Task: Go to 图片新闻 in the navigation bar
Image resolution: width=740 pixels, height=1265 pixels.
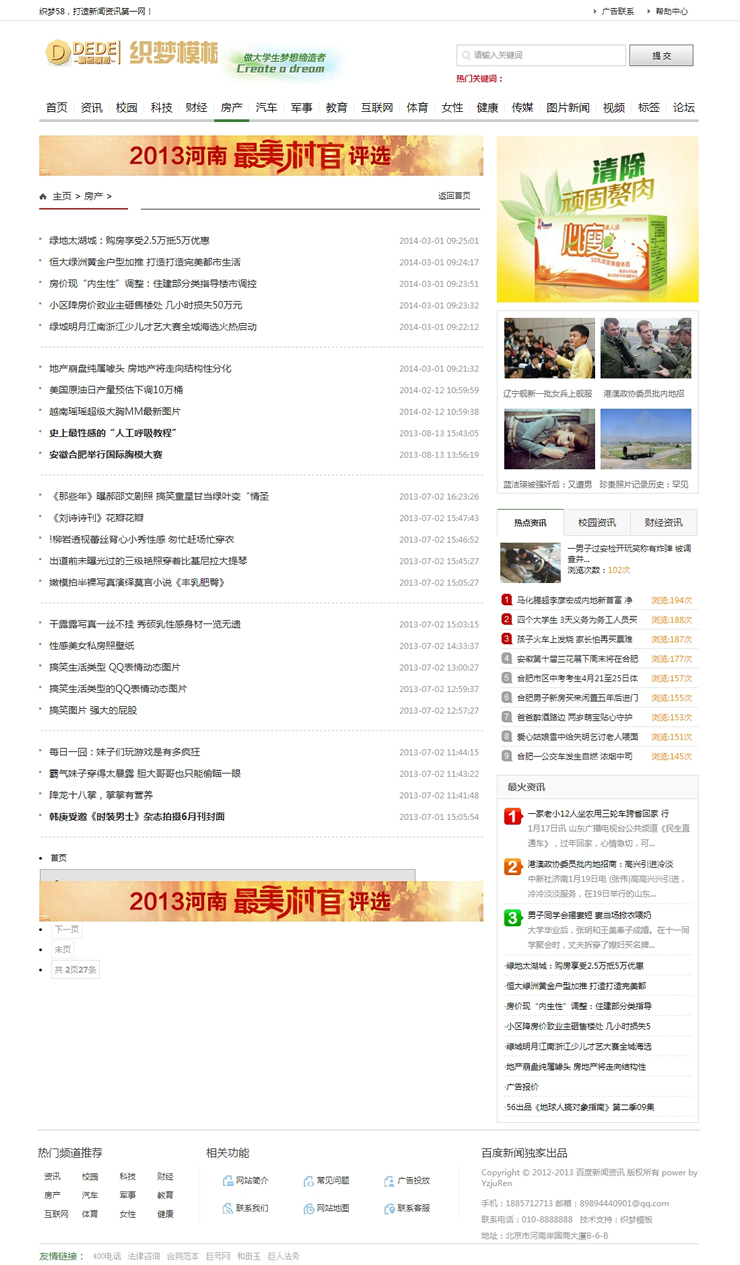Action: coord(567,108)
